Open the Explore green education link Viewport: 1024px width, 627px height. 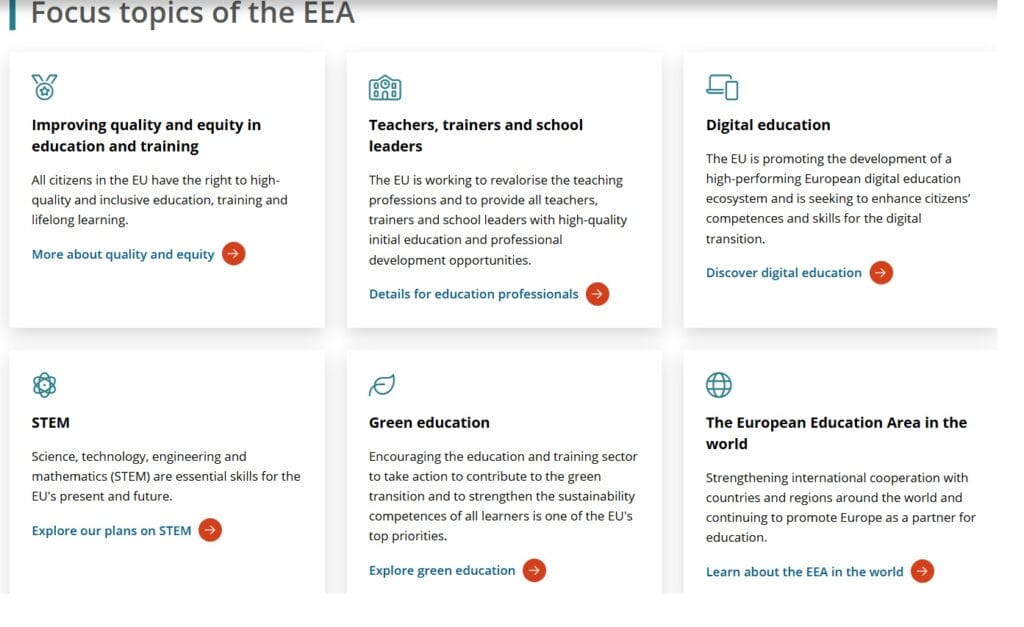(442, 571)
